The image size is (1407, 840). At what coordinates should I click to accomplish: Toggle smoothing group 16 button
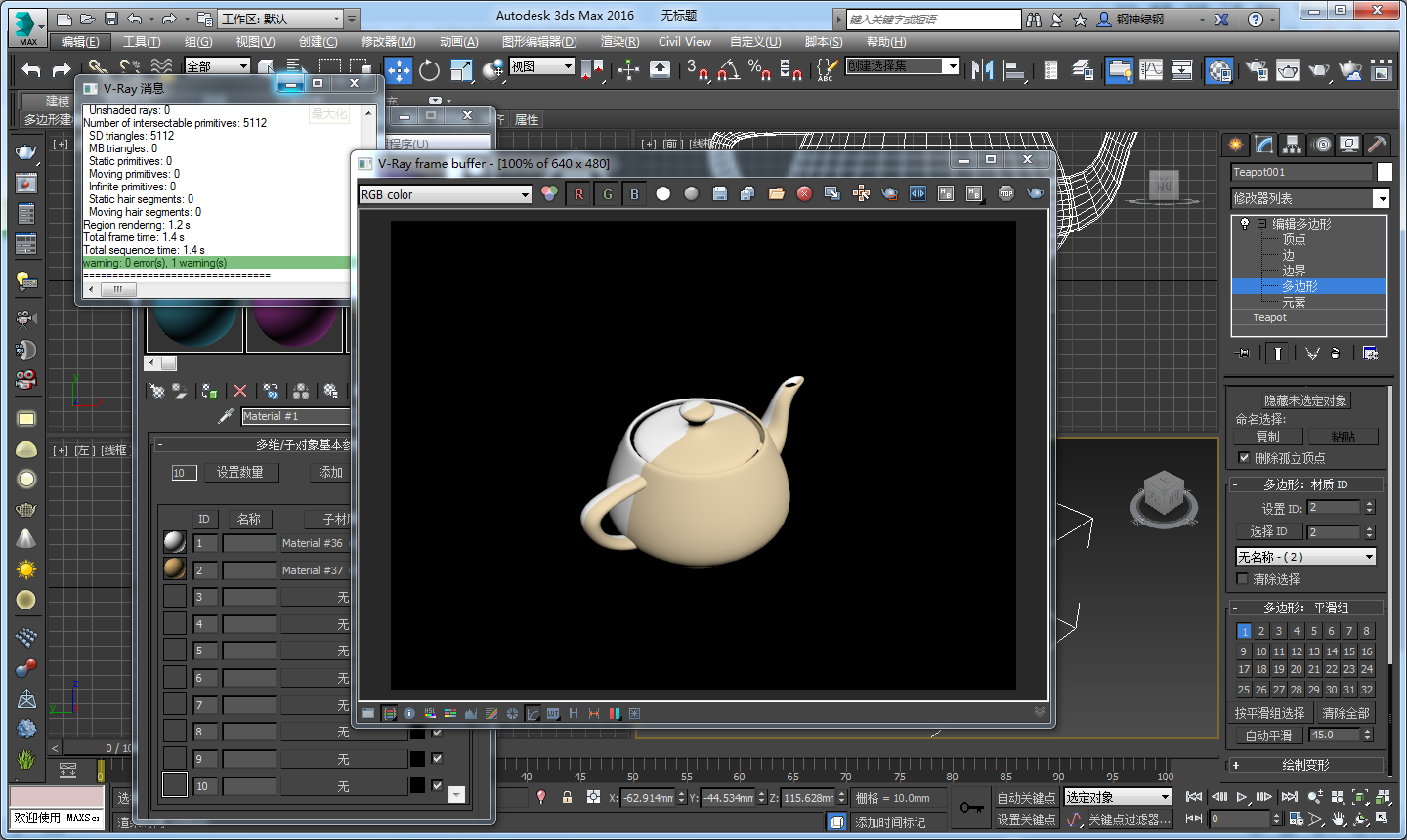coord(1367,651)
